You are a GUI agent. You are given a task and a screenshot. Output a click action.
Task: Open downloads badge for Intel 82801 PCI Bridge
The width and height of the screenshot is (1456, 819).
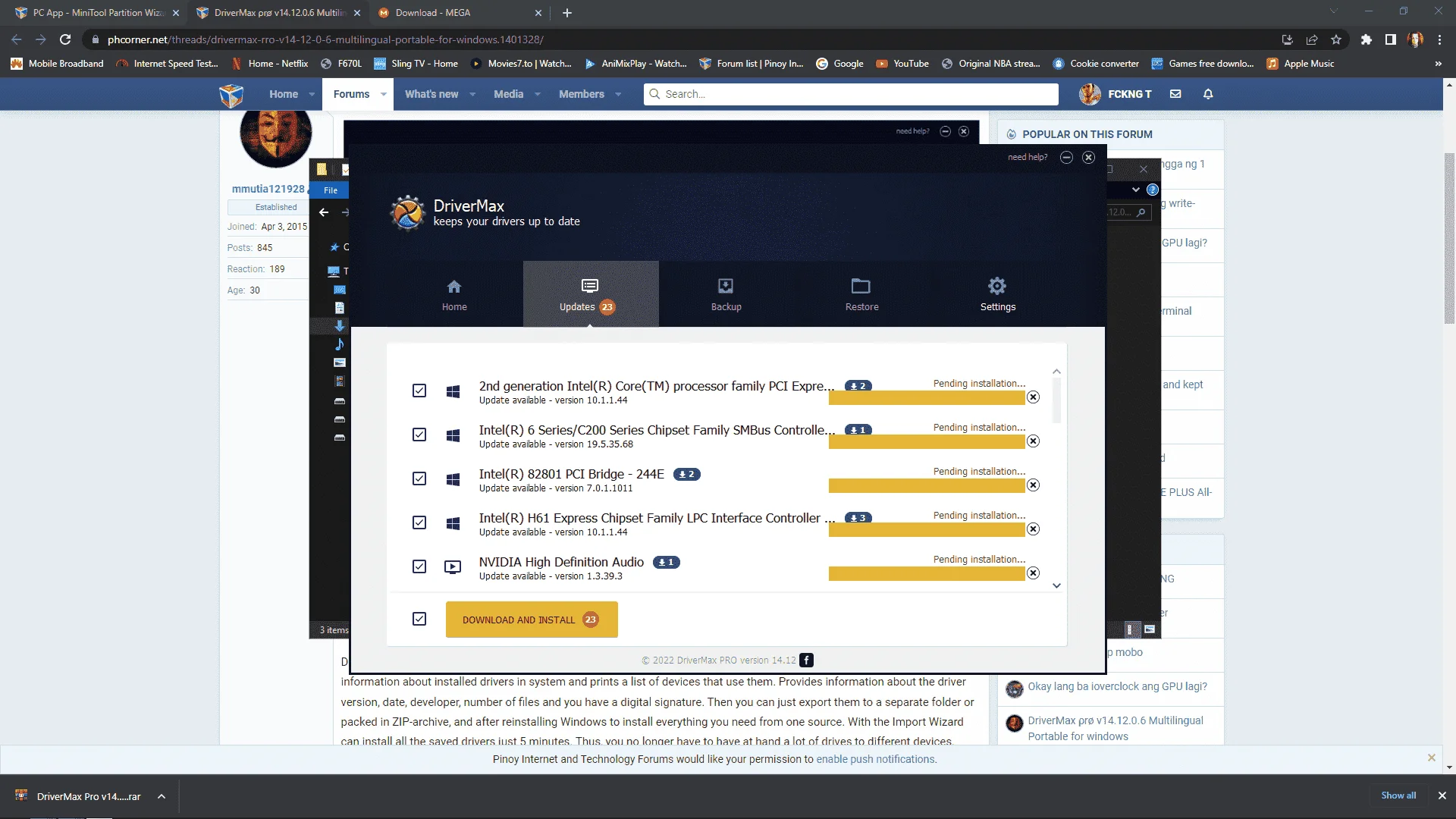(x=686, y=474)
